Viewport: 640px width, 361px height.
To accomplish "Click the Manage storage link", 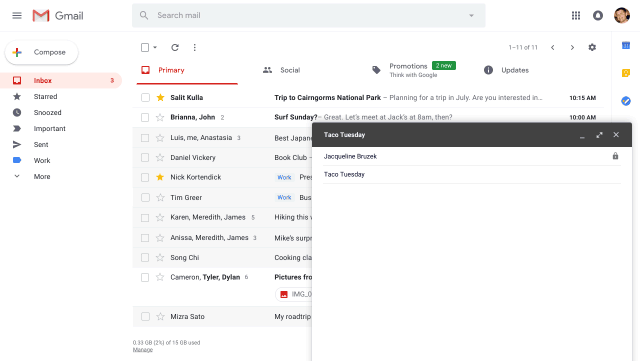I will point(142,350).
